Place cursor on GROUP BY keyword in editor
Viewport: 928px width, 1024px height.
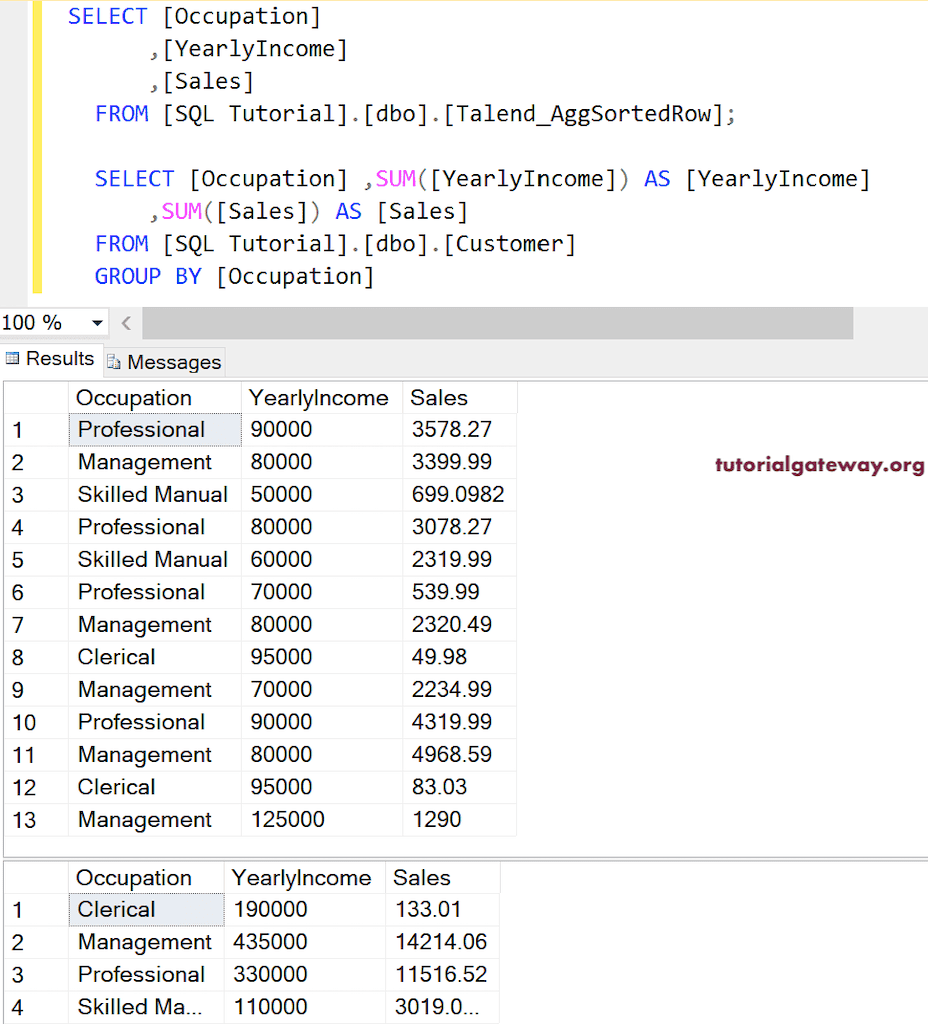coord(148,277)
